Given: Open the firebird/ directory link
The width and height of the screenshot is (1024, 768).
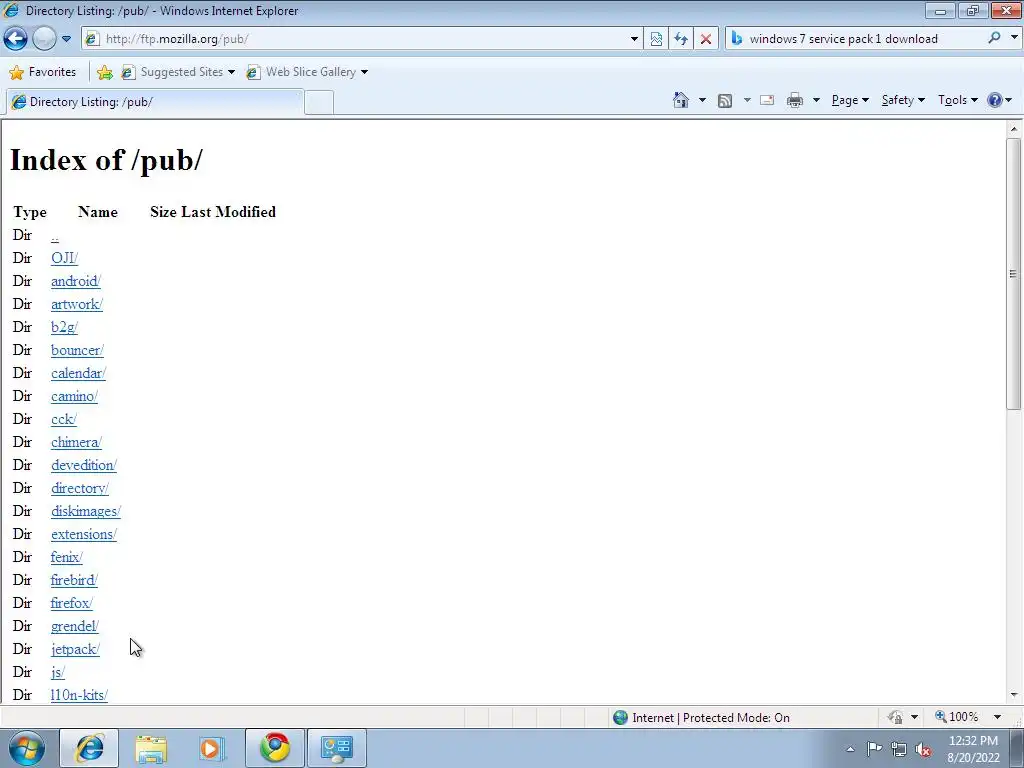Looking at the screenshot, I should pyautogui.click(x=74, y=580).
